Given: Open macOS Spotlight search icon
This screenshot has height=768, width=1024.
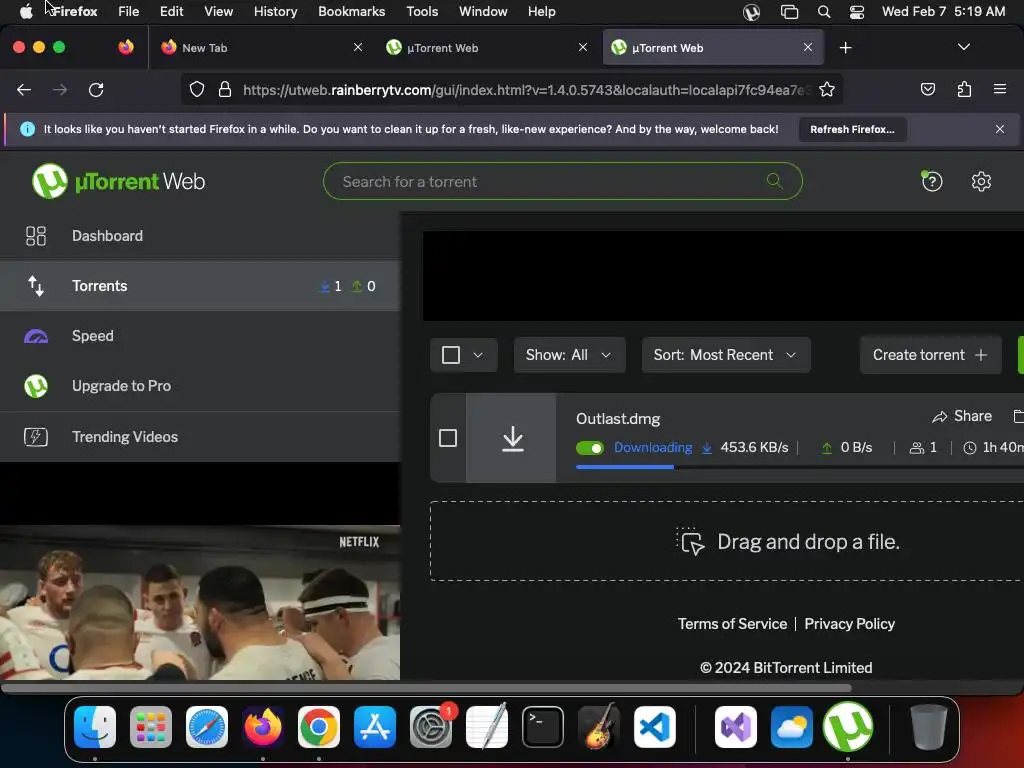Looking at the screenshot, I should click(x=824, y=12).
